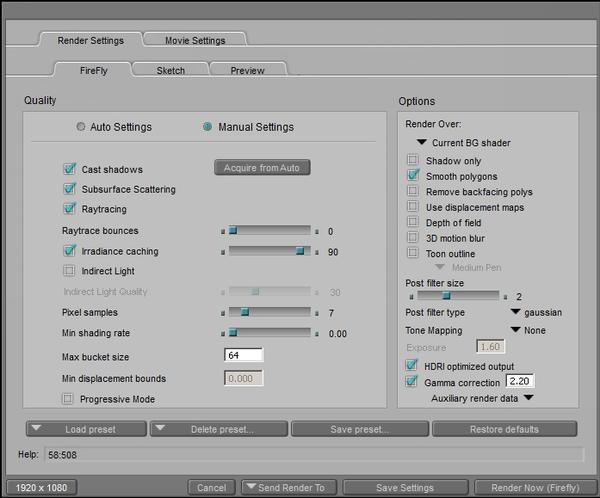Click the Acquire from Auto button
Image resolution: width=600 pixels, height=498 pixels.
pos(262,168)
